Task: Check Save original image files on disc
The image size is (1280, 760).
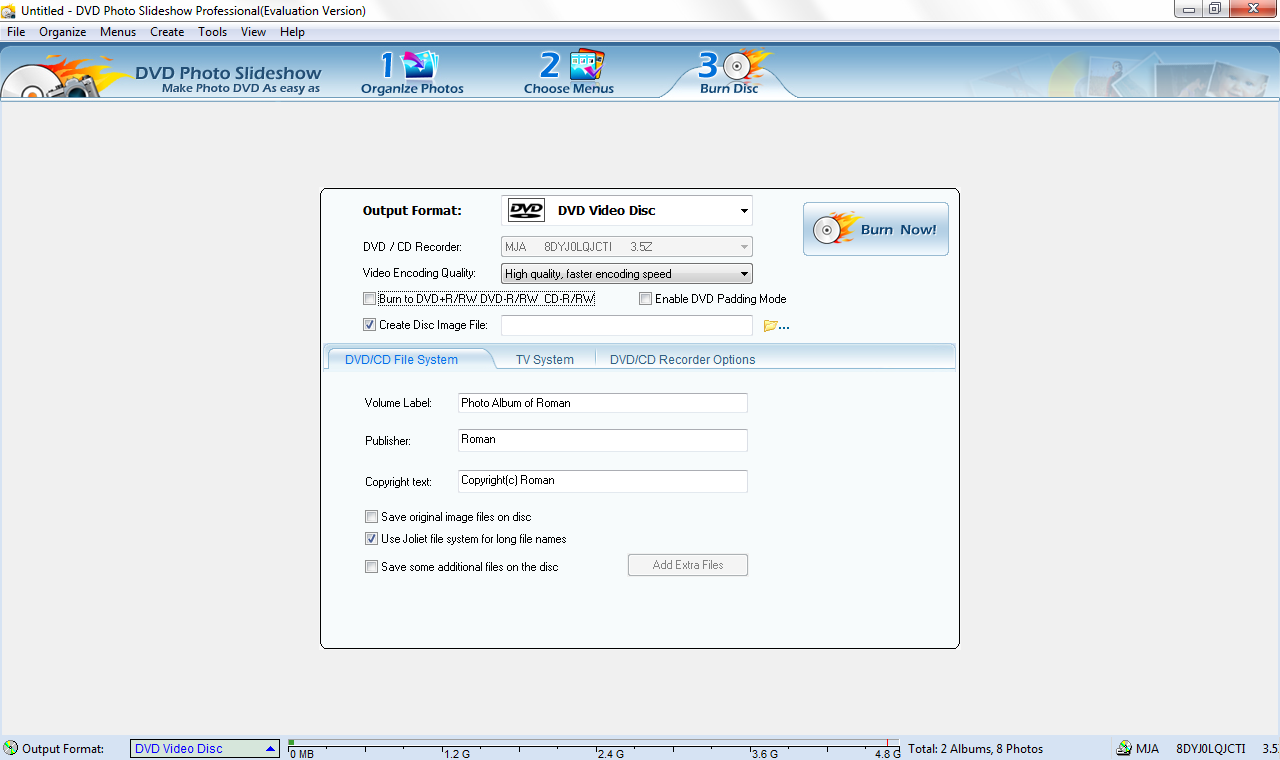Action: pyautogui.click(x=372, y=517)
